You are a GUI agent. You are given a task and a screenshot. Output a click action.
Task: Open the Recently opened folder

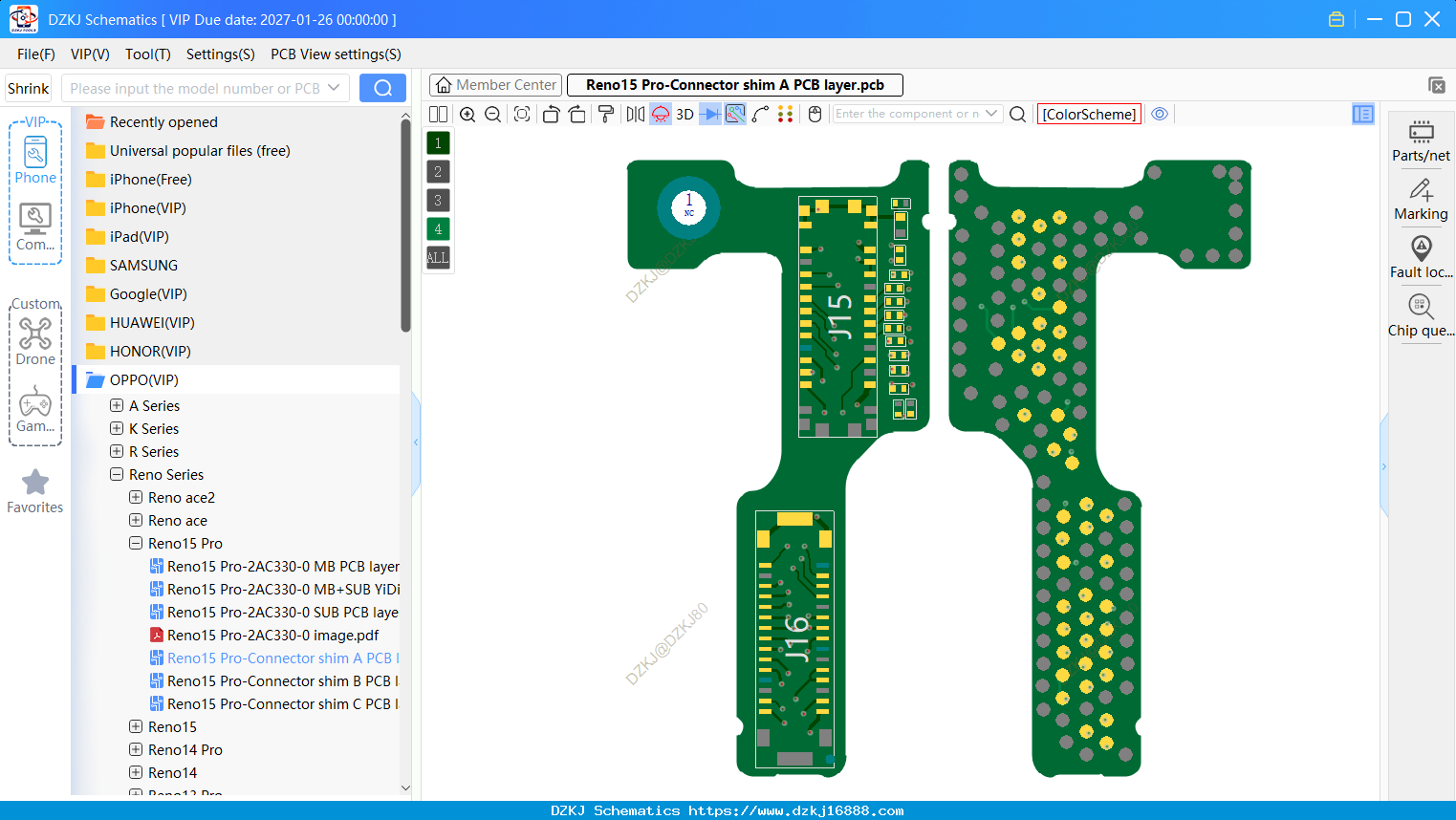[x=152, y=122]
